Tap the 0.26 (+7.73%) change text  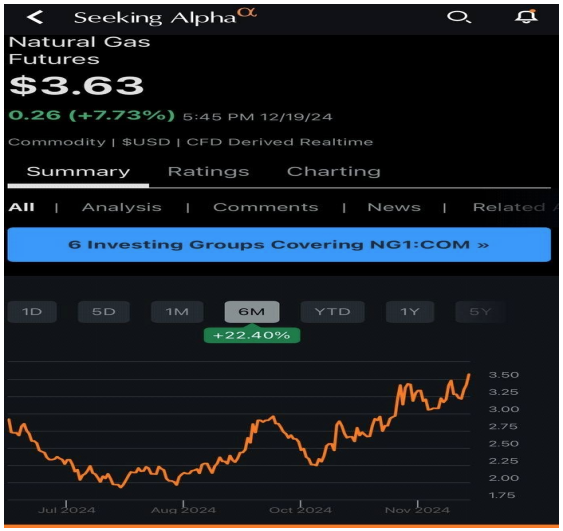[92, 115]
